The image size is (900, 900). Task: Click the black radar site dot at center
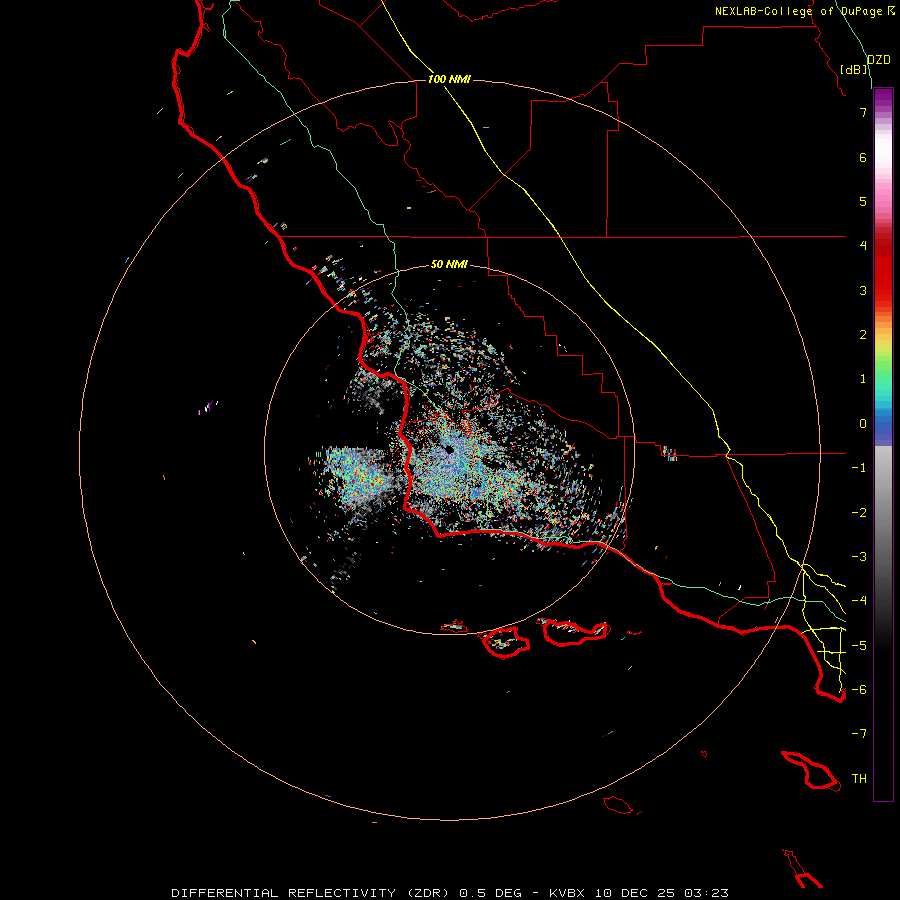[450, 449]
